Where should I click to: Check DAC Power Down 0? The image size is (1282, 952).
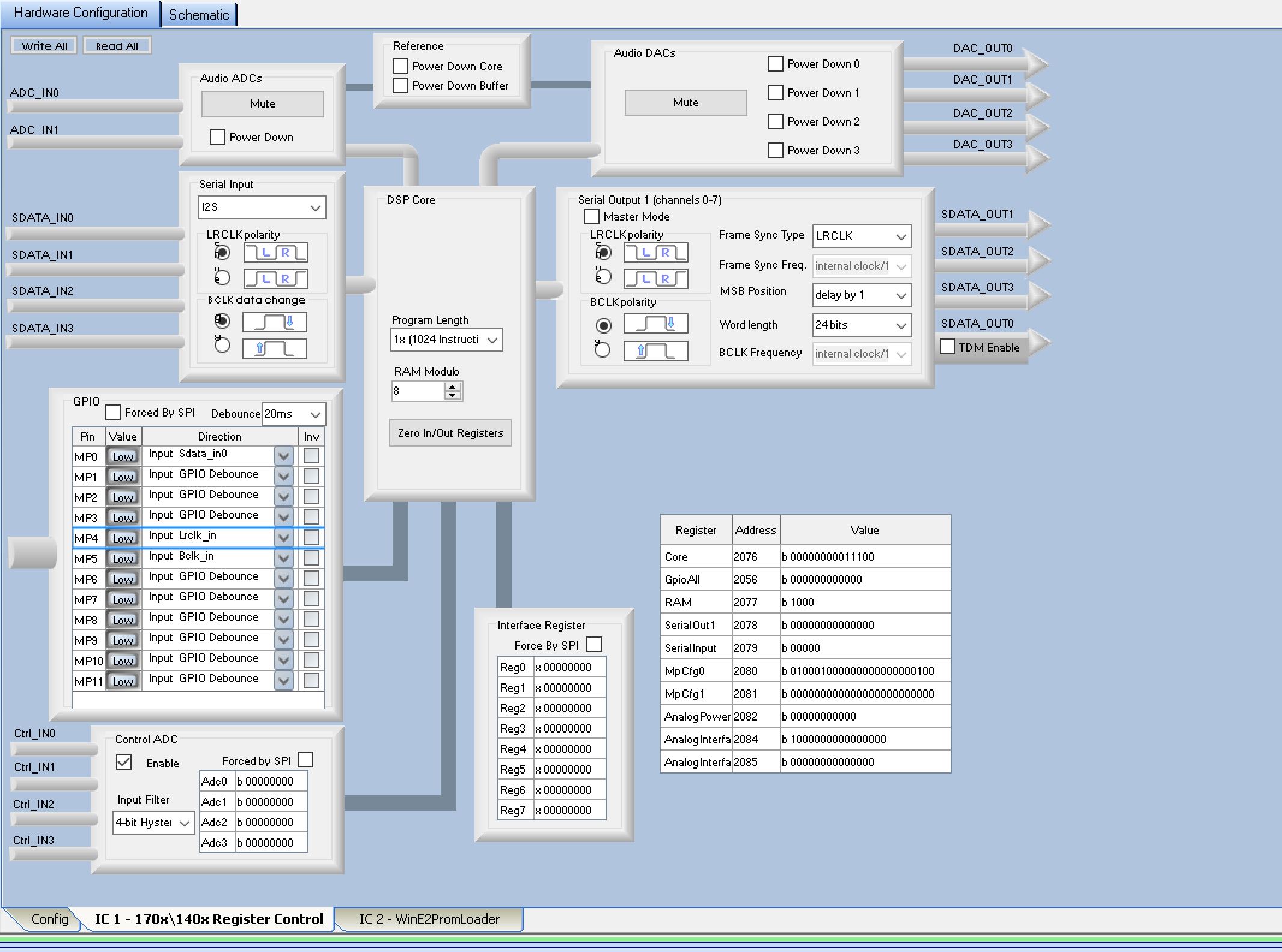[x=776, y=64]
